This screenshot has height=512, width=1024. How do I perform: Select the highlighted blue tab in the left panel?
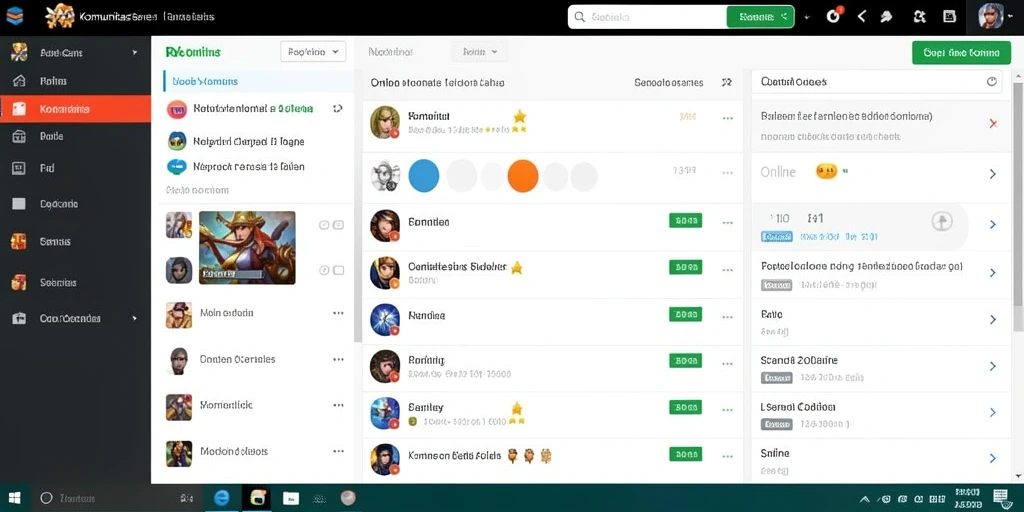click(x=258, y=82)
